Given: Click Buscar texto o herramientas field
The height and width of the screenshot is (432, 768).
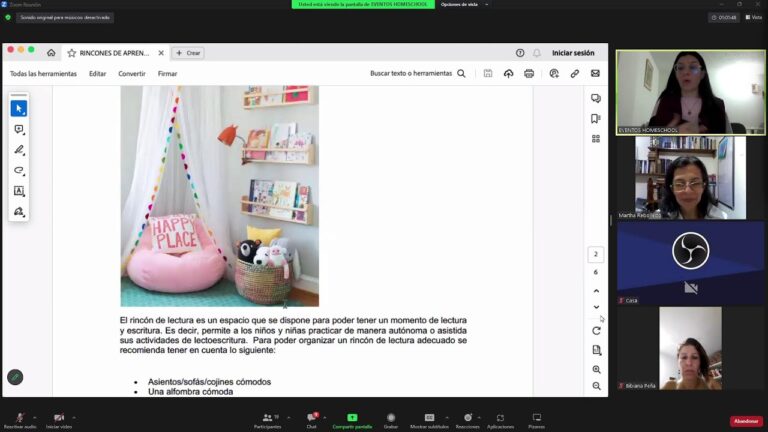Looking at the screenshot, I should 411,73.
